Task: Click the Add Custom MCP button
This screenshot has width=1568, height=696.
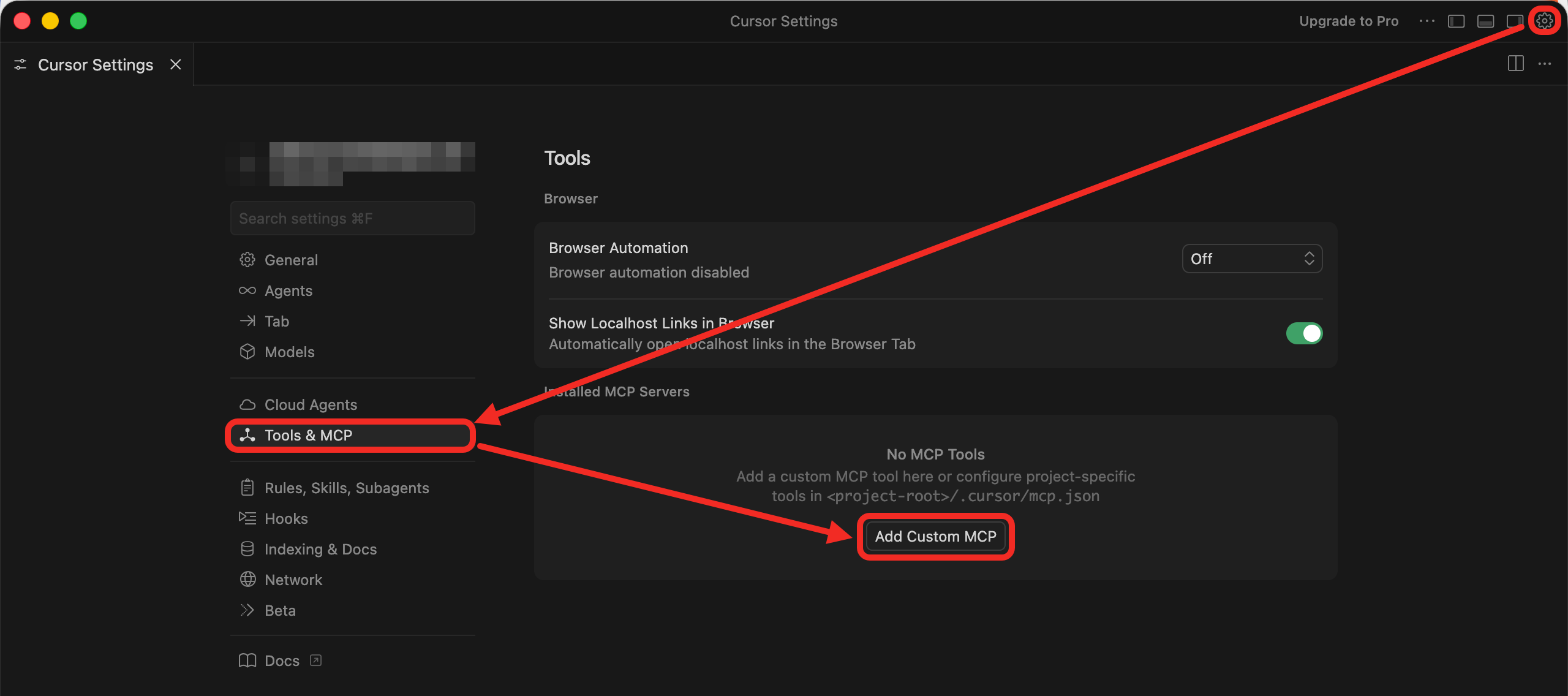Action: click(x=935, y=537)
